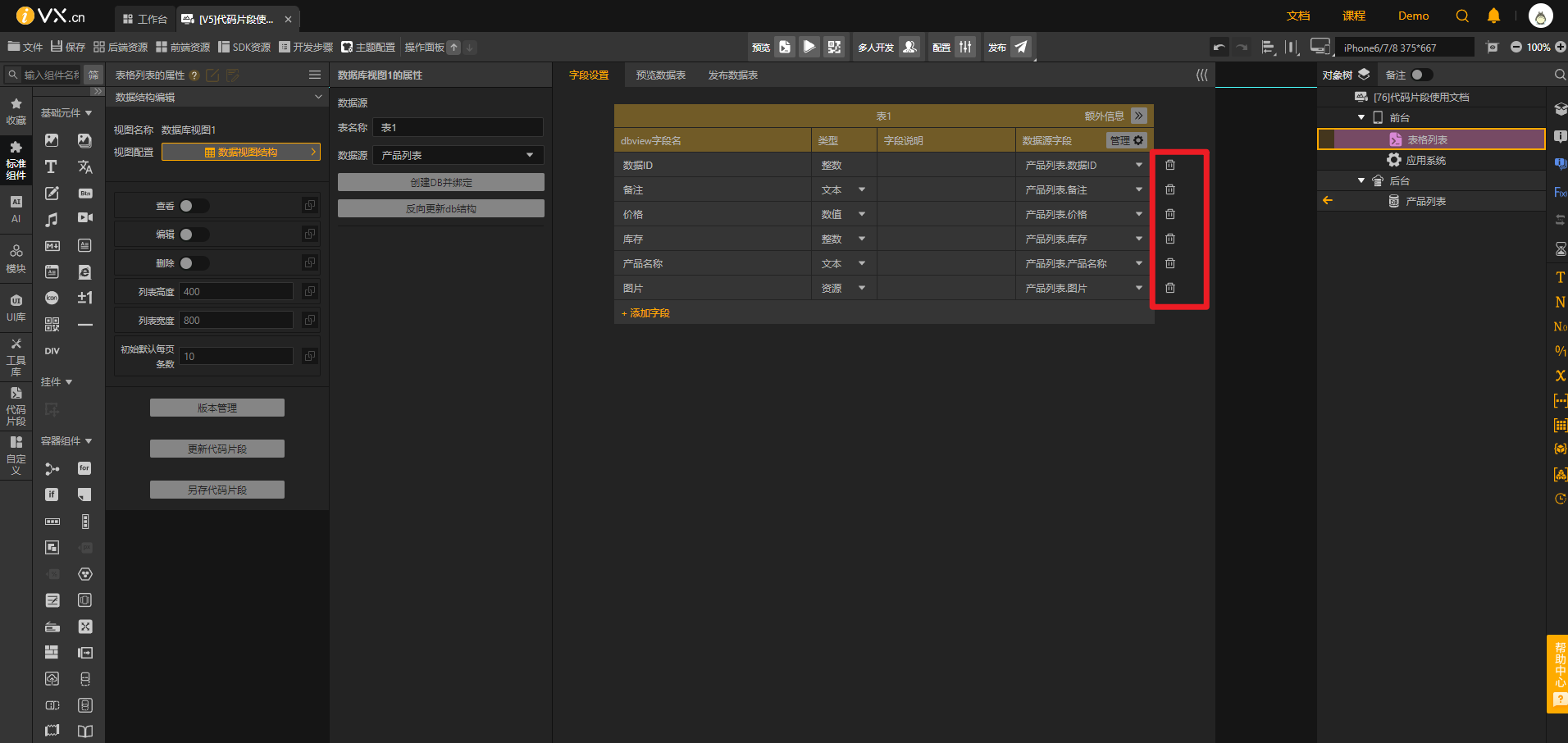Click 版本管理 button
Image resolution: width=1568 pixels, height=743 pixels.
pyautogui.click(x=217, y=408)
